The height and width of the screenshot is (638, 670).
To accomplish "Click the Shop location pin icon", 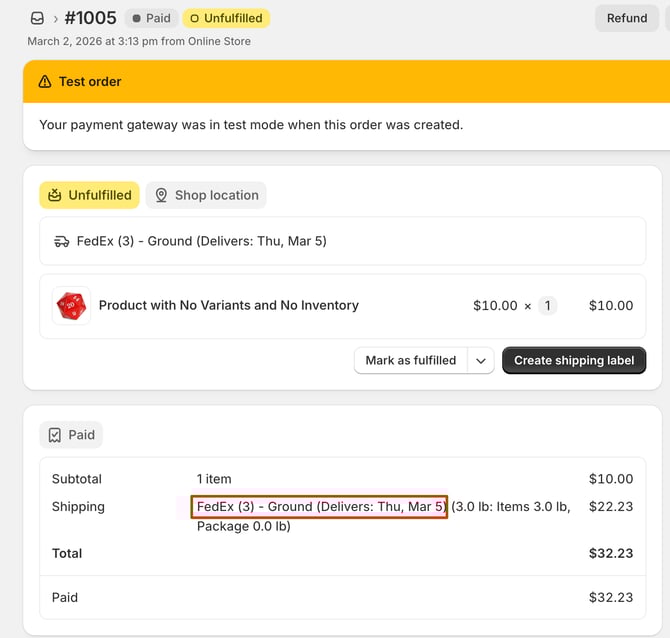I will pyautogui.click(x=161, y=195).
